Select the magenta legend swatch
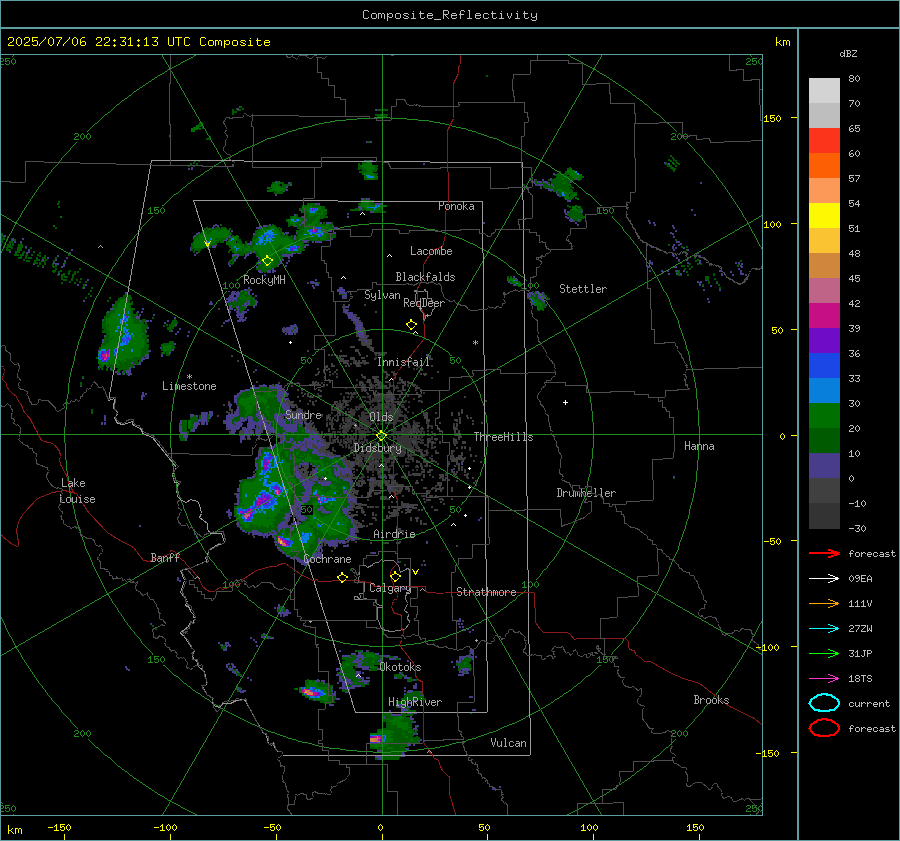Screen dimensions: 900x841 pos(824,316)
